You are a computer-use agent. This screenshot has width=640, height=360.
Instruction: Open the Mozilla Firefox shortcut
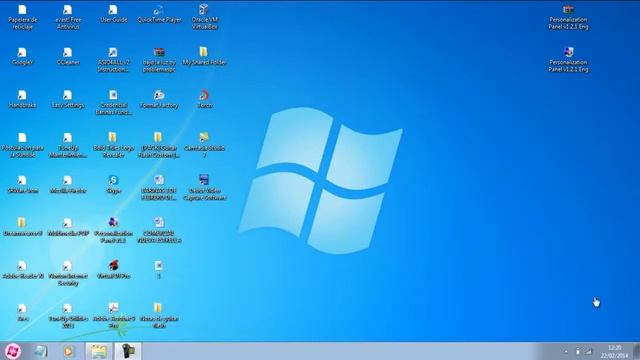(68, 184)
